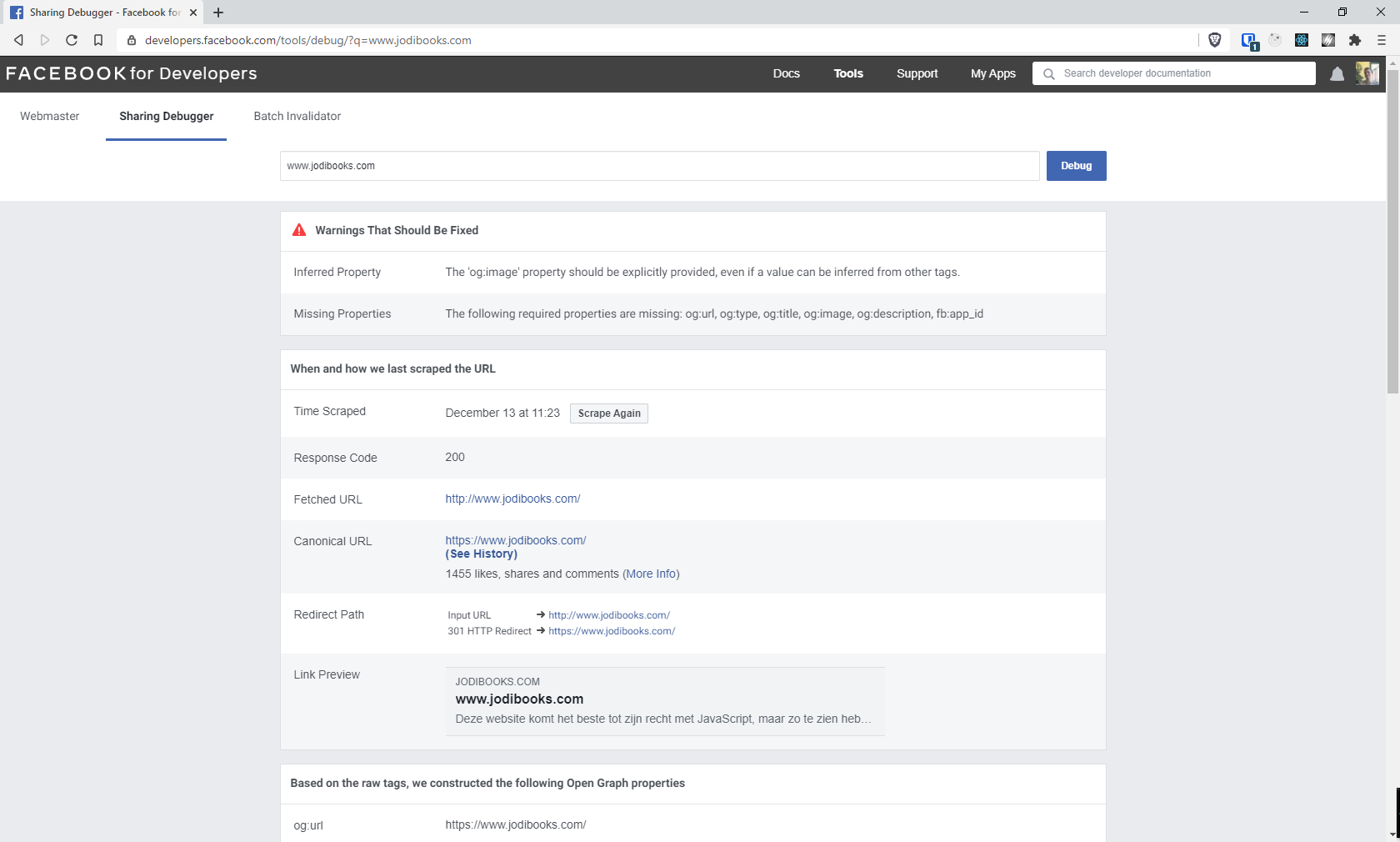The image size is (1400, 842).
Task: Select 'December 13 at 11:23' time text
Action: (x=502, y=413)
